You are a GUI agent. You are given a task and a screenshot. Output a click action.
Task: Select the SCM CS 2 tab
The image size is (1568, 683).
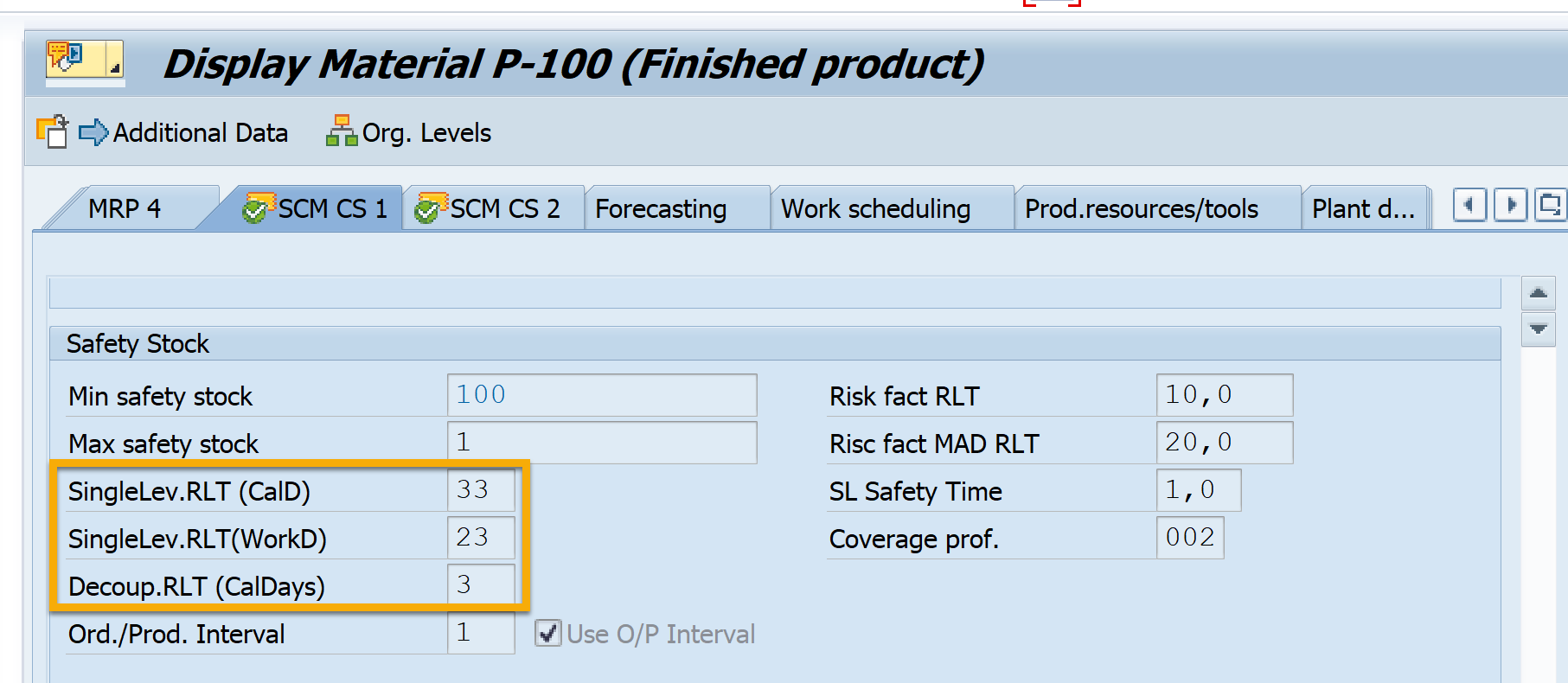490,209
